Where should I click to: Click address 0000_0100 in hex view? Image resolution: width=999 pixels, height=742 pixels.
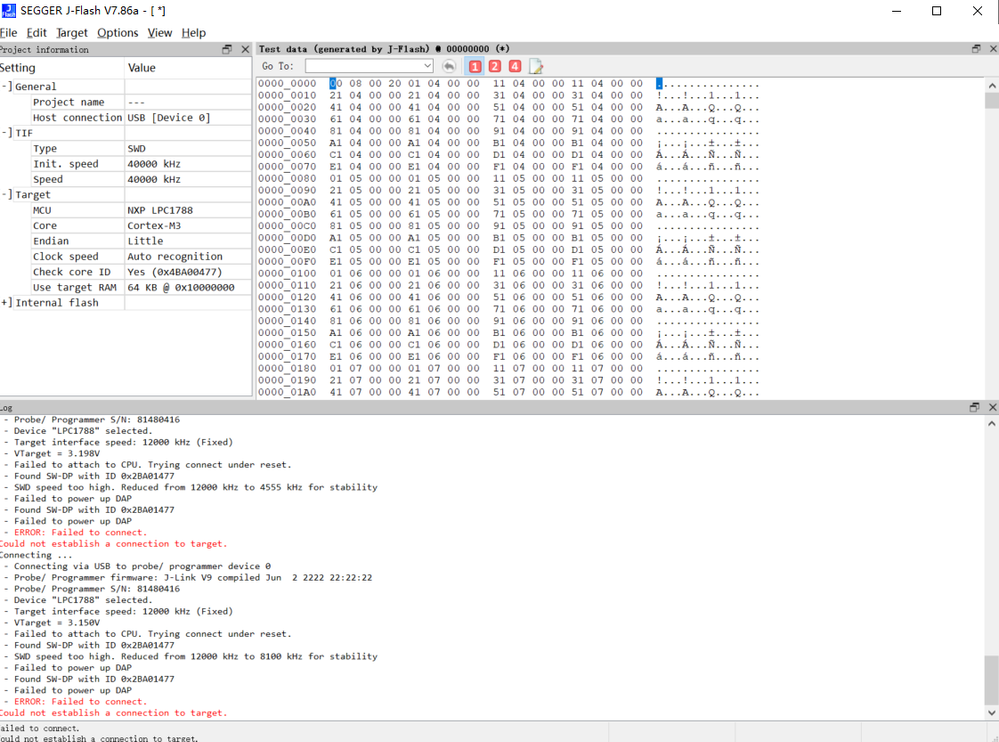pos(287,273)
